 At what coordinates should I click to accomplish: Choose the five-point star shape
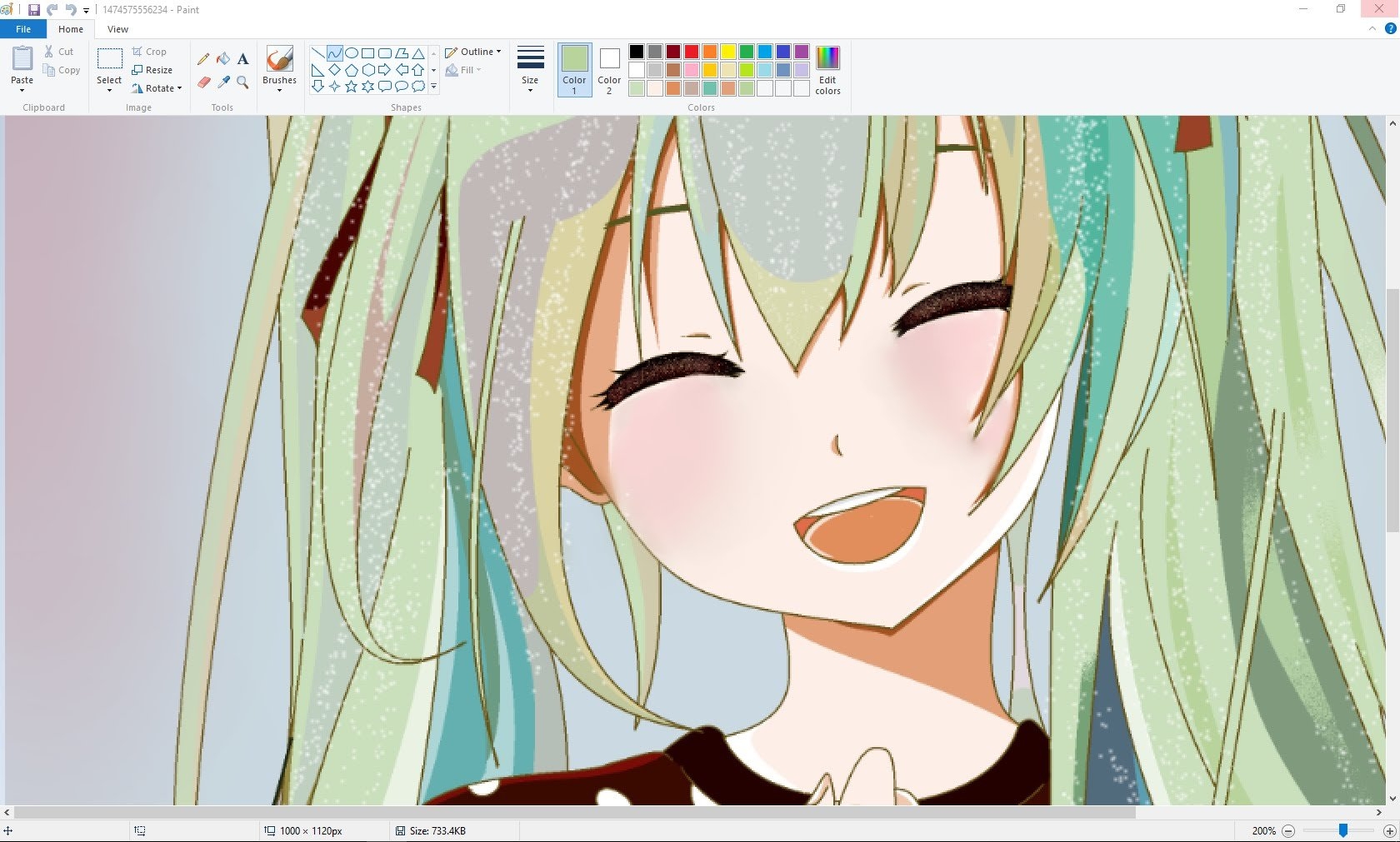pos(351,86)
